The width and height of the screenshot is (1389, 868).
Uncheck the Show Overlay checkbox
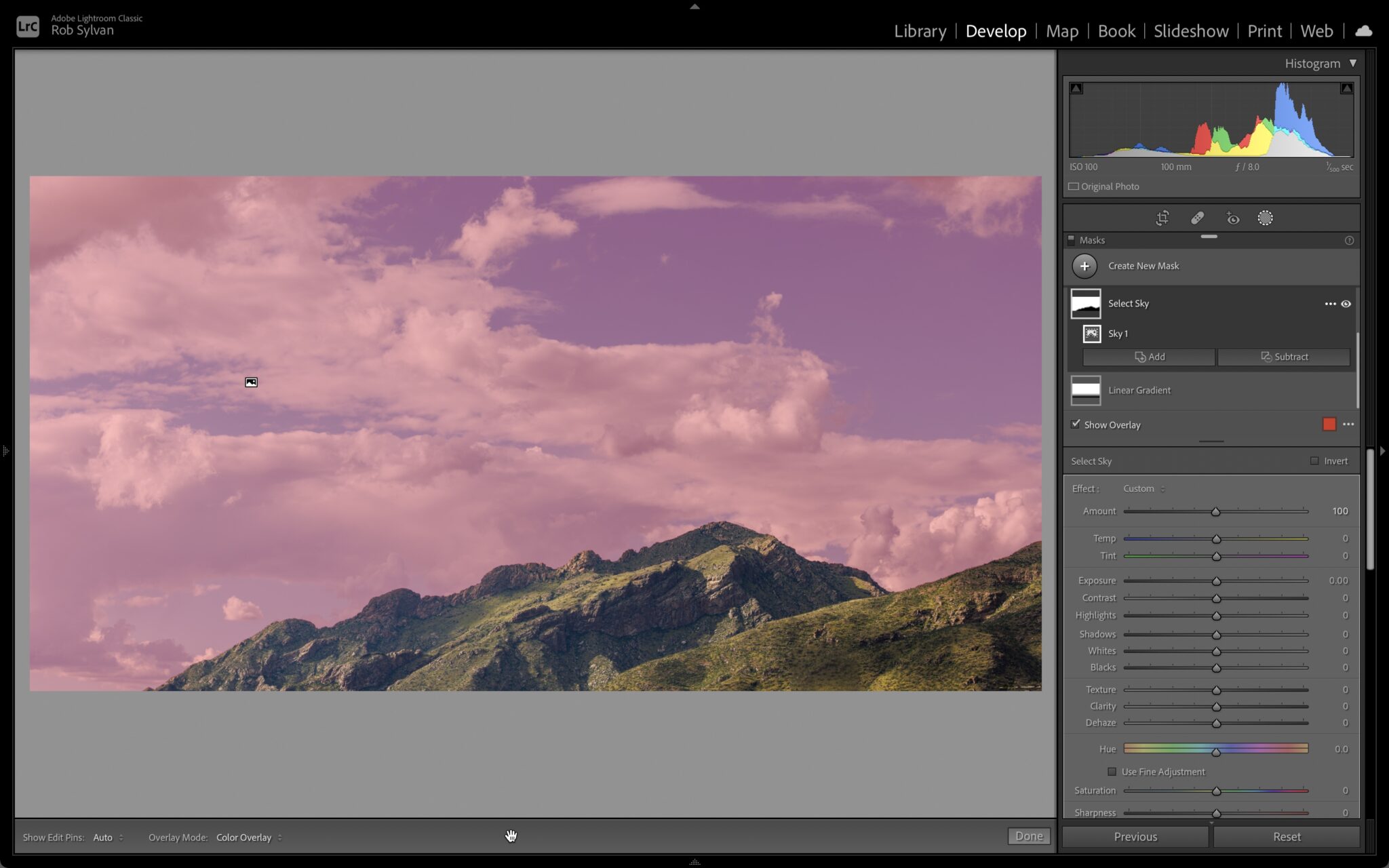coord(1076,423)
